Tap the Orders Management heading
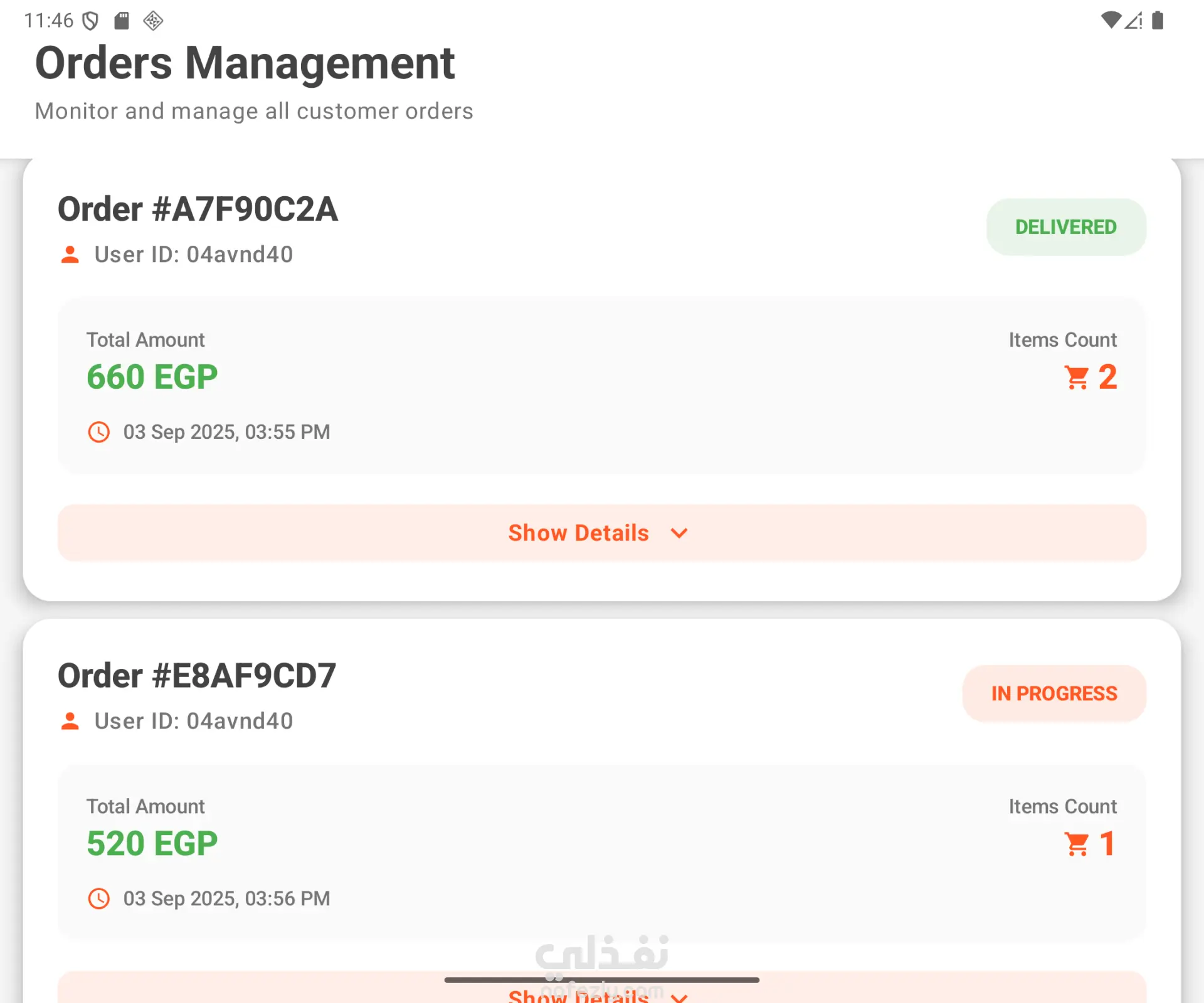Image resolution: width=1204 pixels, height=1003 pixels. point(245,63)
